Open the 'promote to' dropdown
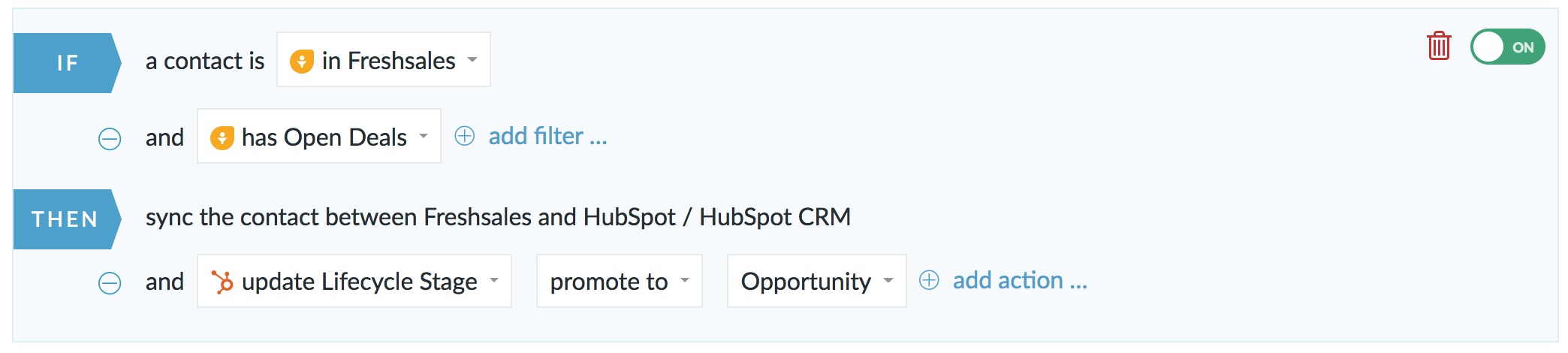Screen dimensions: 1568x353 coord(620,281)
